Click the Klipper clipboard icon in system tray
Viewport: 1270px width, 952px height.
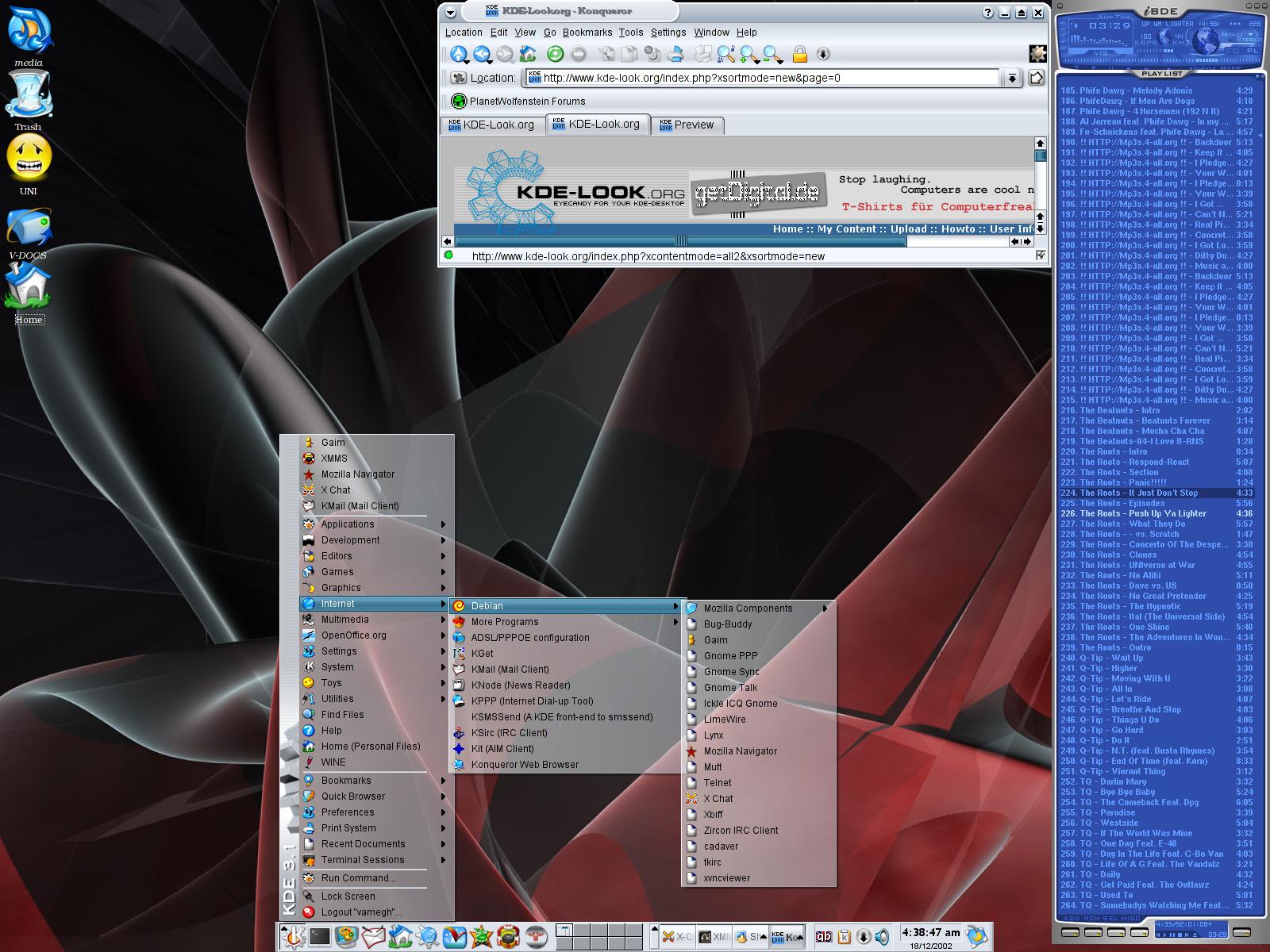click(x=844, y=937)
